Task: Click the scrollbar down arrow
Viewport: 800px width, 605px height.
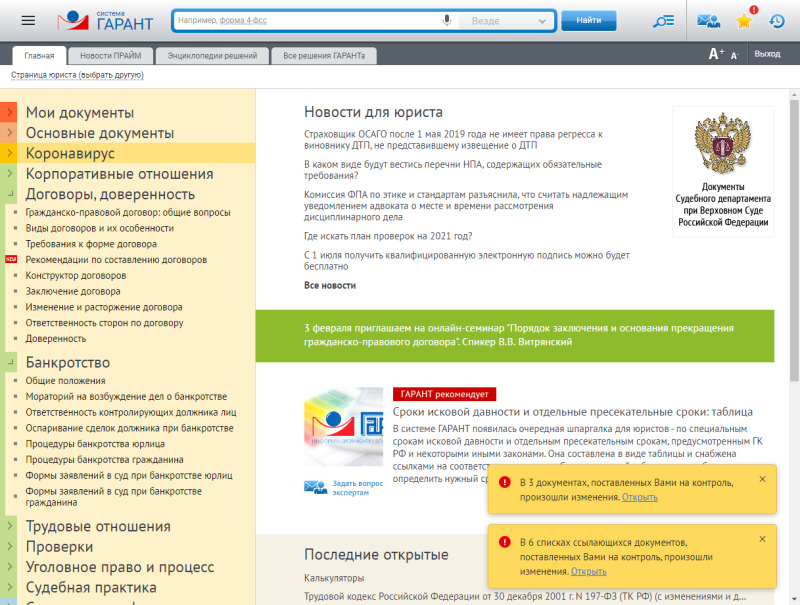Action: pyautogui.click(x=794, y=599)
